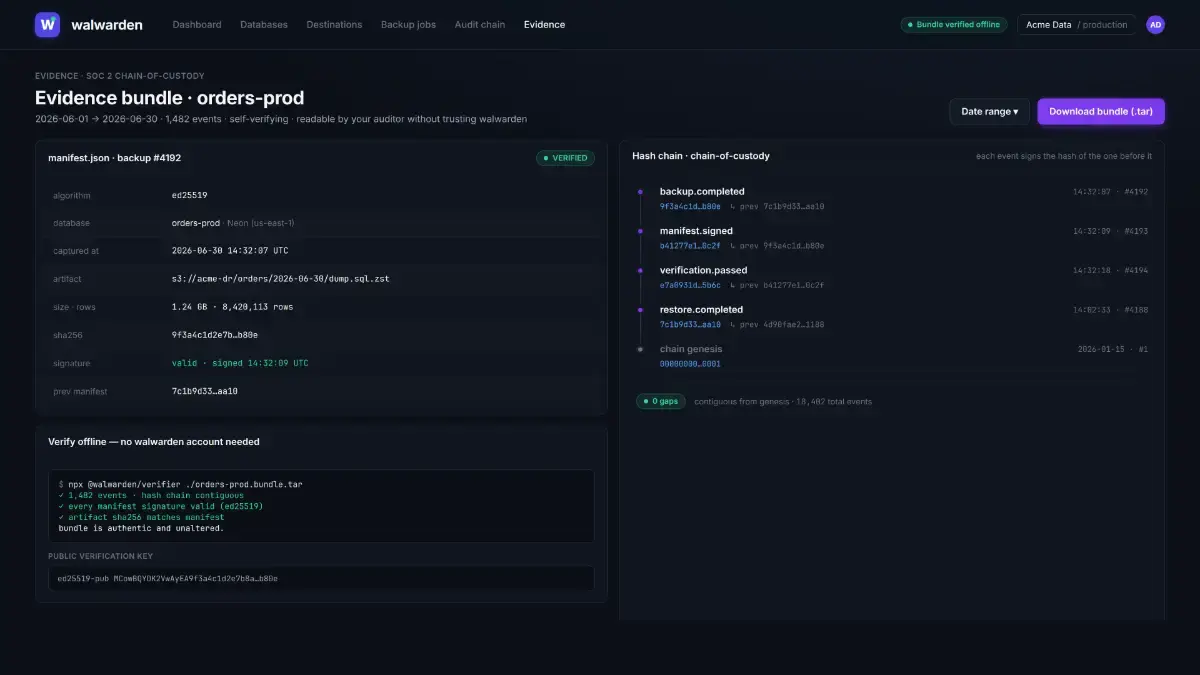Go to the Databases tab
The image size is (1200, 675).
(264, 25)
